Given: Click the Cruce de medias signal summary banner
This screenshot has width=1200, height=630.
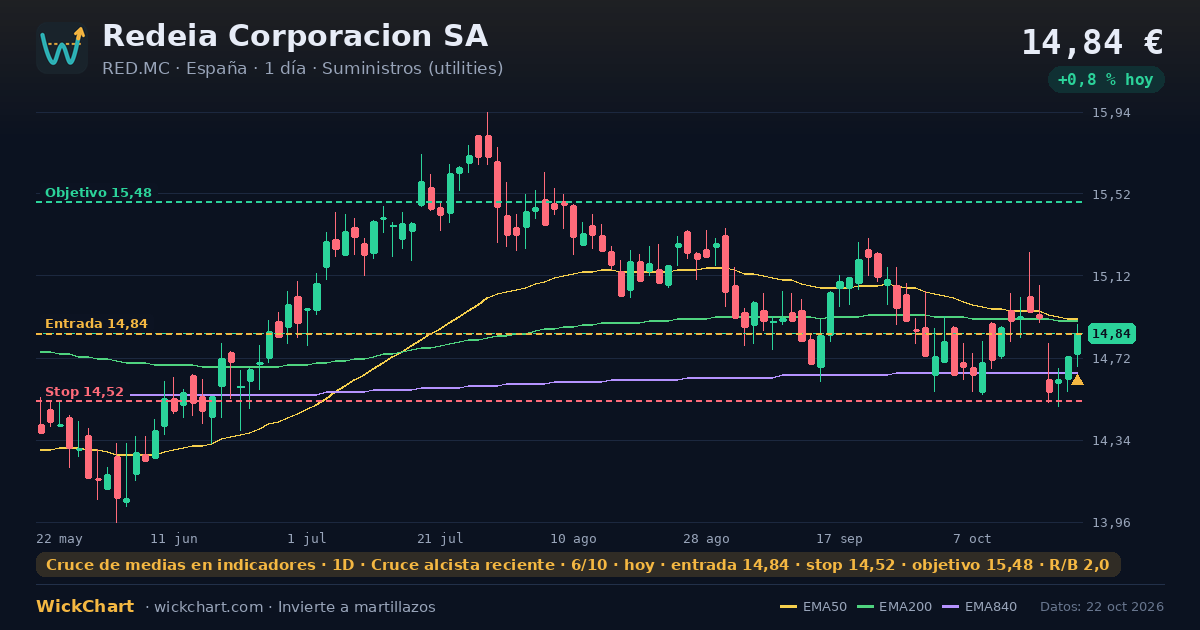Looking at the screenshot, I should tap(578, 565).
